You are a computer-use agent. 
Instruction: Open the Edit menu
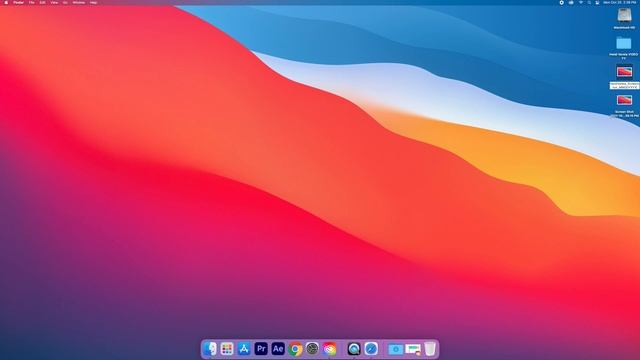[42, 2]
